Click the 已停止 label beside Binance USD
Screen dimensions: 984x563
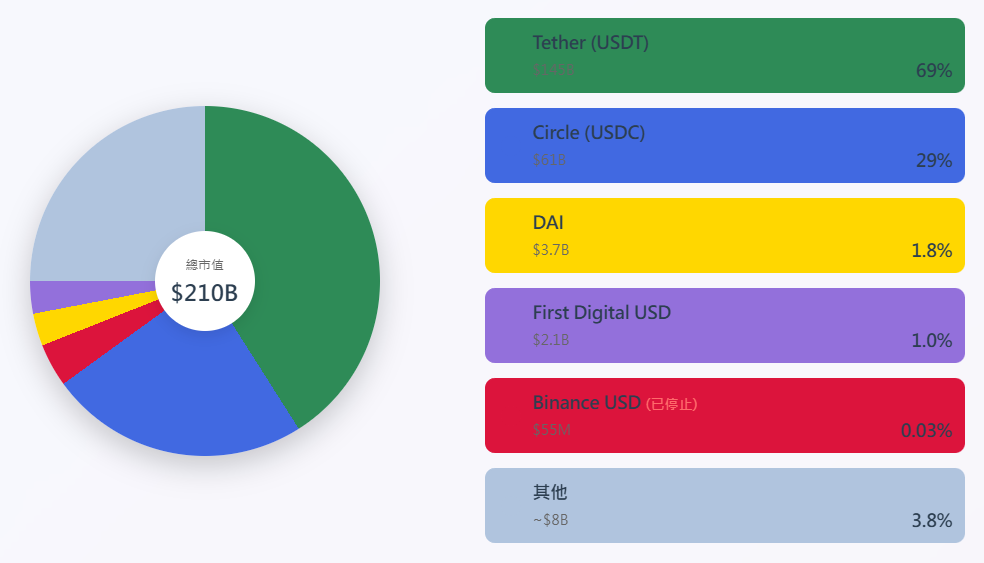(x=671, y=404)
